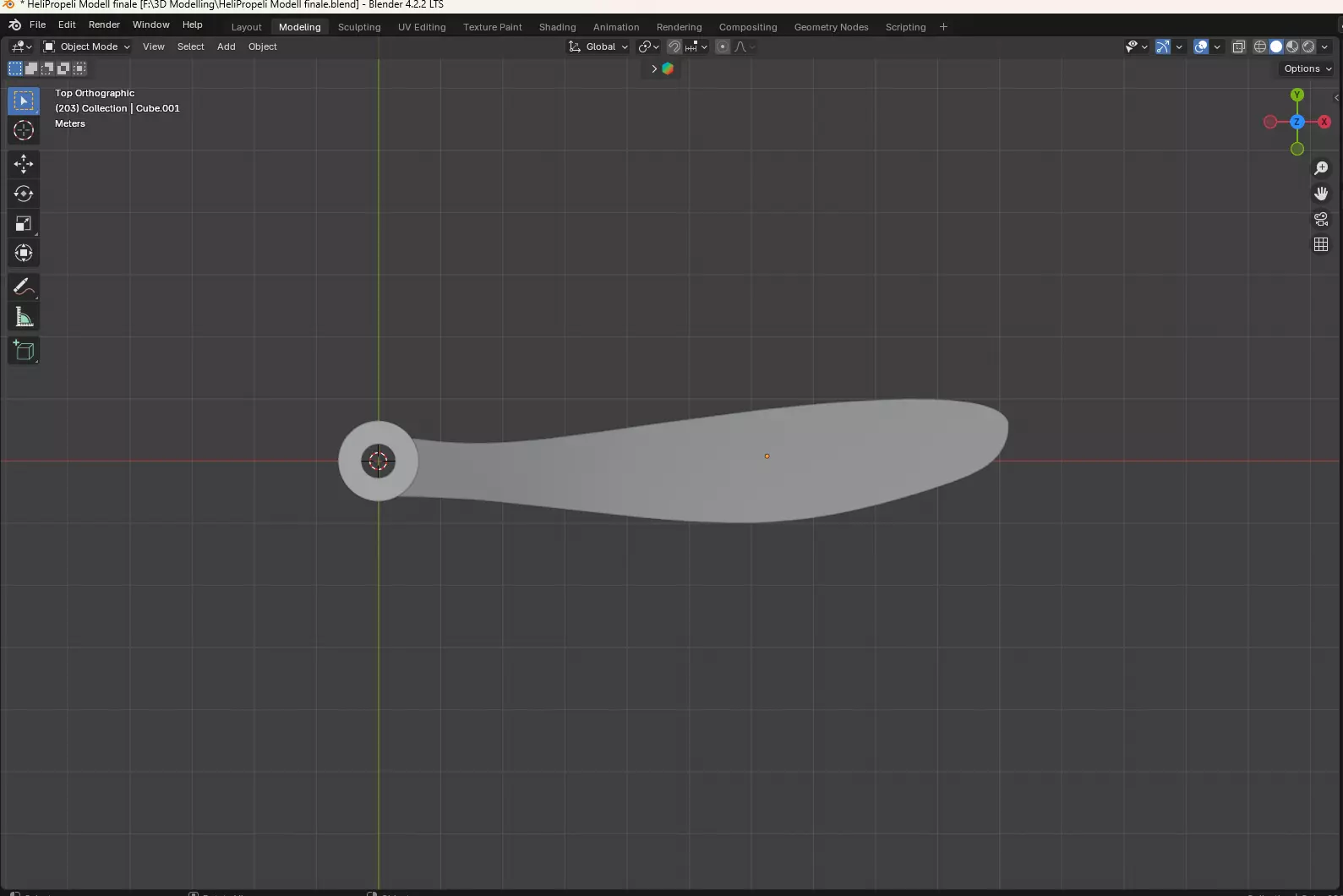
Task: Switch orthographic/perspective with the grid icon
Action: 1321,244
